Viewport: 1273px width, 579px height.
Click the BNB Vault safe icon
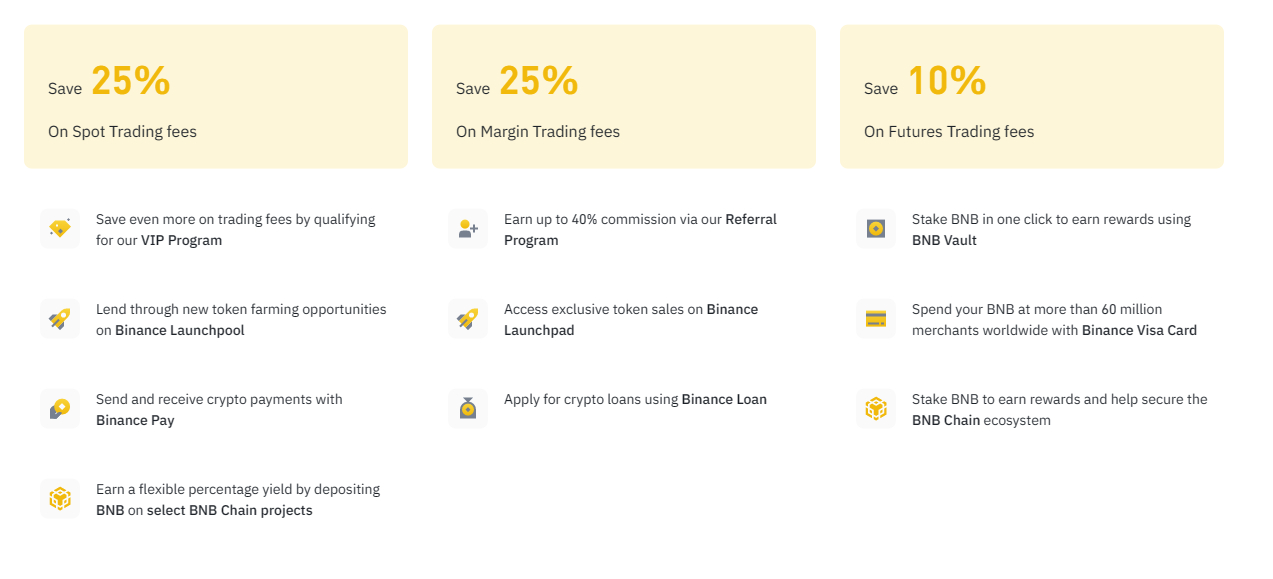point(876,229)
